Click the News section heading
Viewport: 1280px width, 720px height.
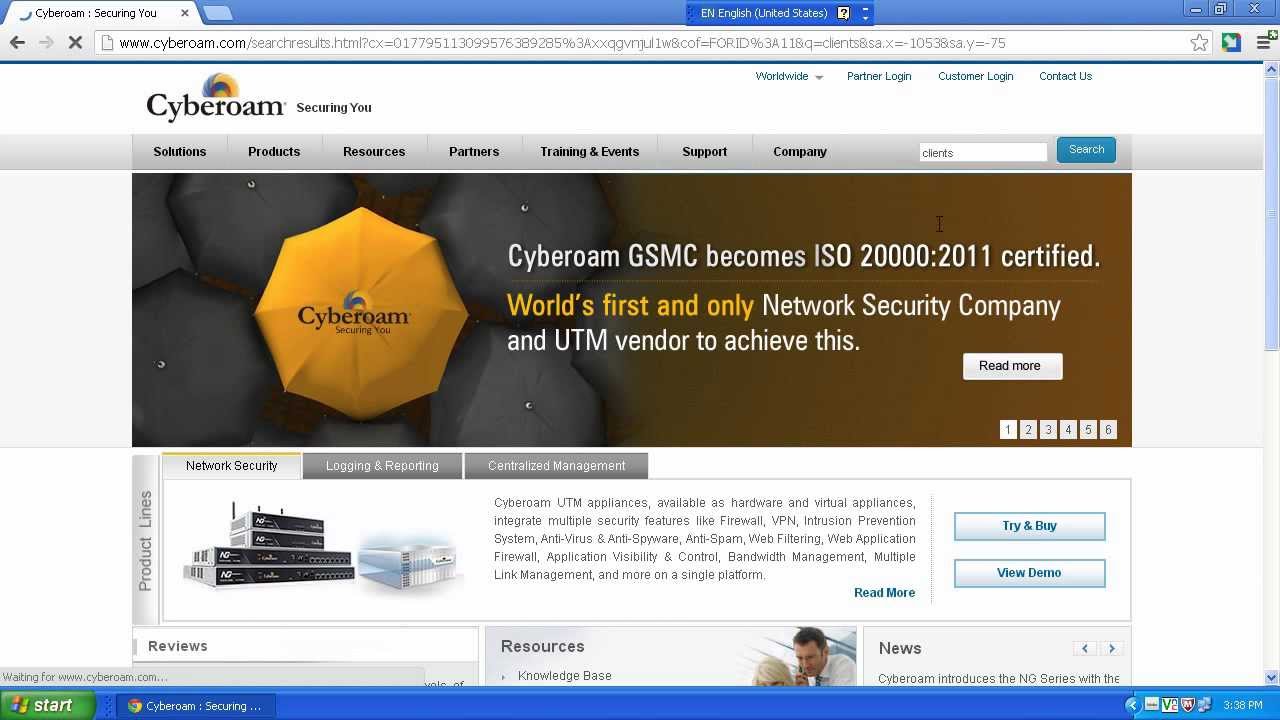[900, 648]
